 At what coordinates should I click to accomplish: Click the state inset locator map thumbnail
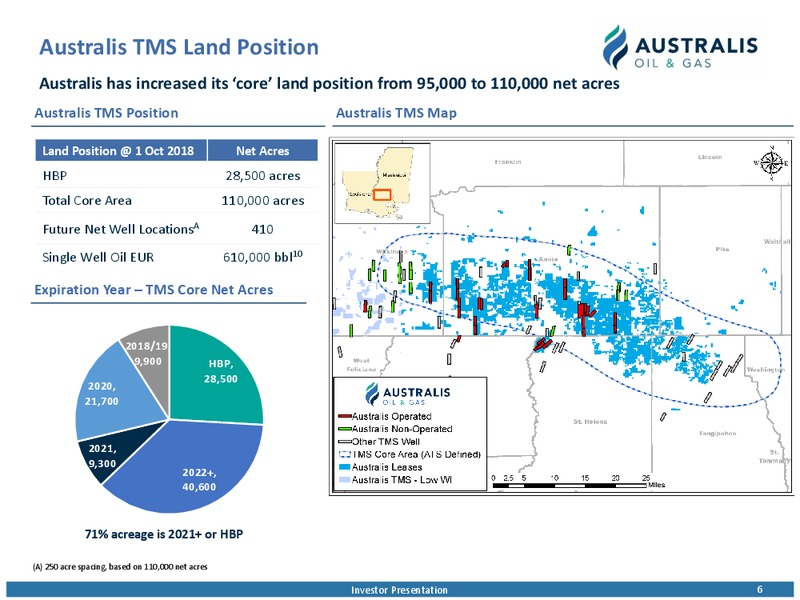point(382,183)
